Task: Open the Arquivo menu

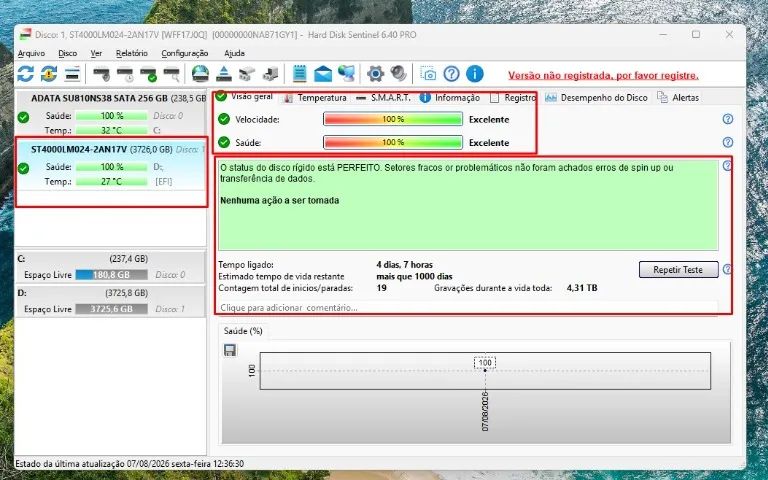Action: tap(31, 53)
